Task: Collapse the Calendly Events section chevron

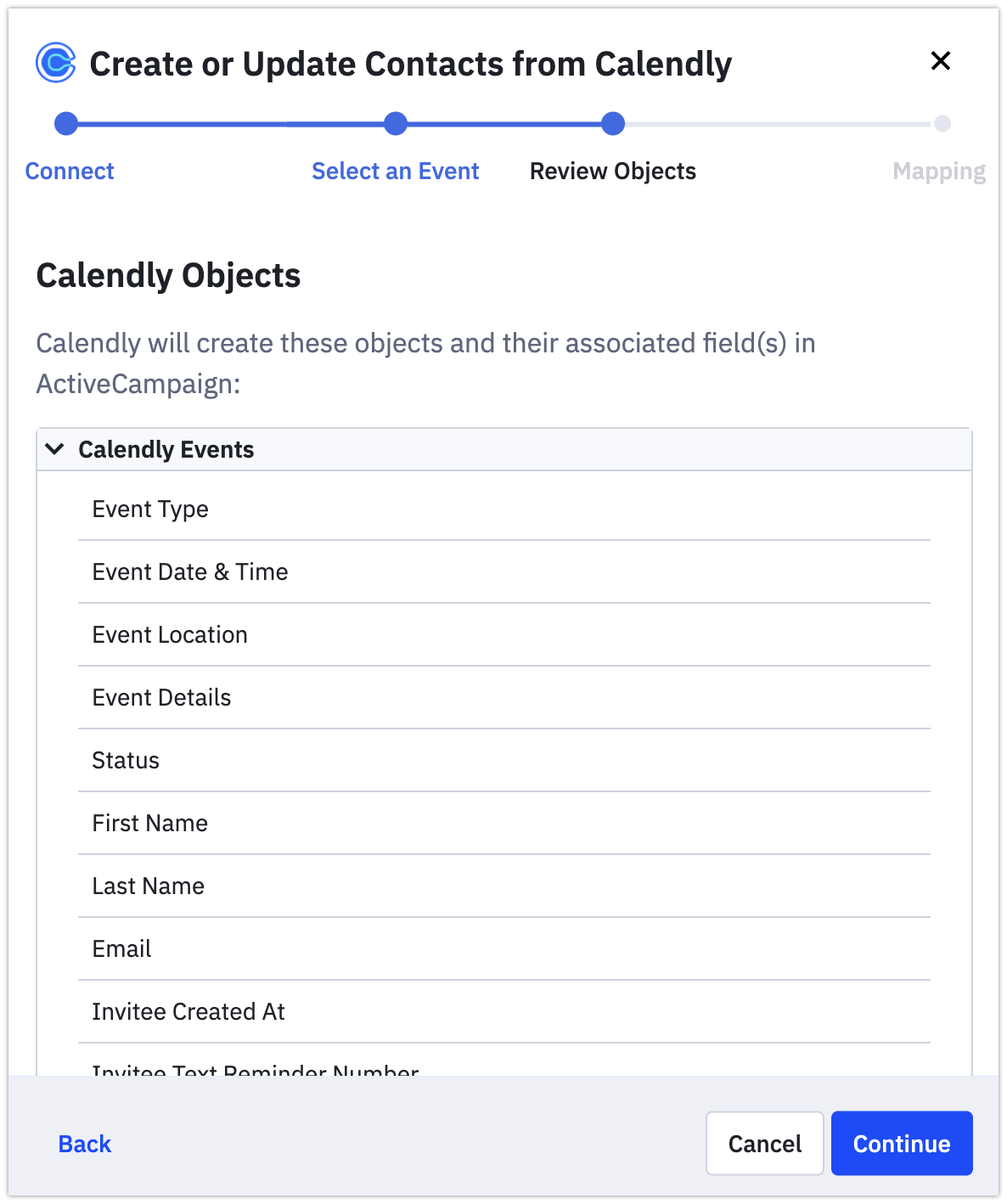Action: pyautogui.click(x=55, y=449)
